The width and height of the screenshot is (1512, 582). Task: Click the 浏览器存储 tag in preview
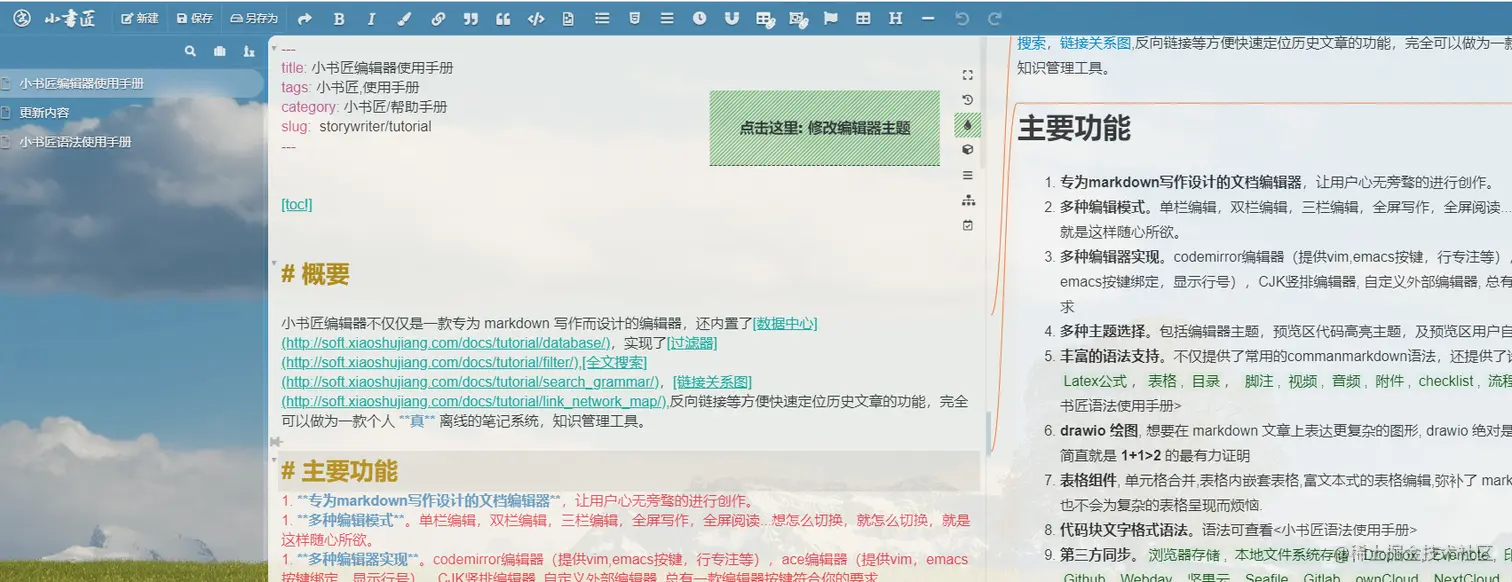(x=1185, y=553)
